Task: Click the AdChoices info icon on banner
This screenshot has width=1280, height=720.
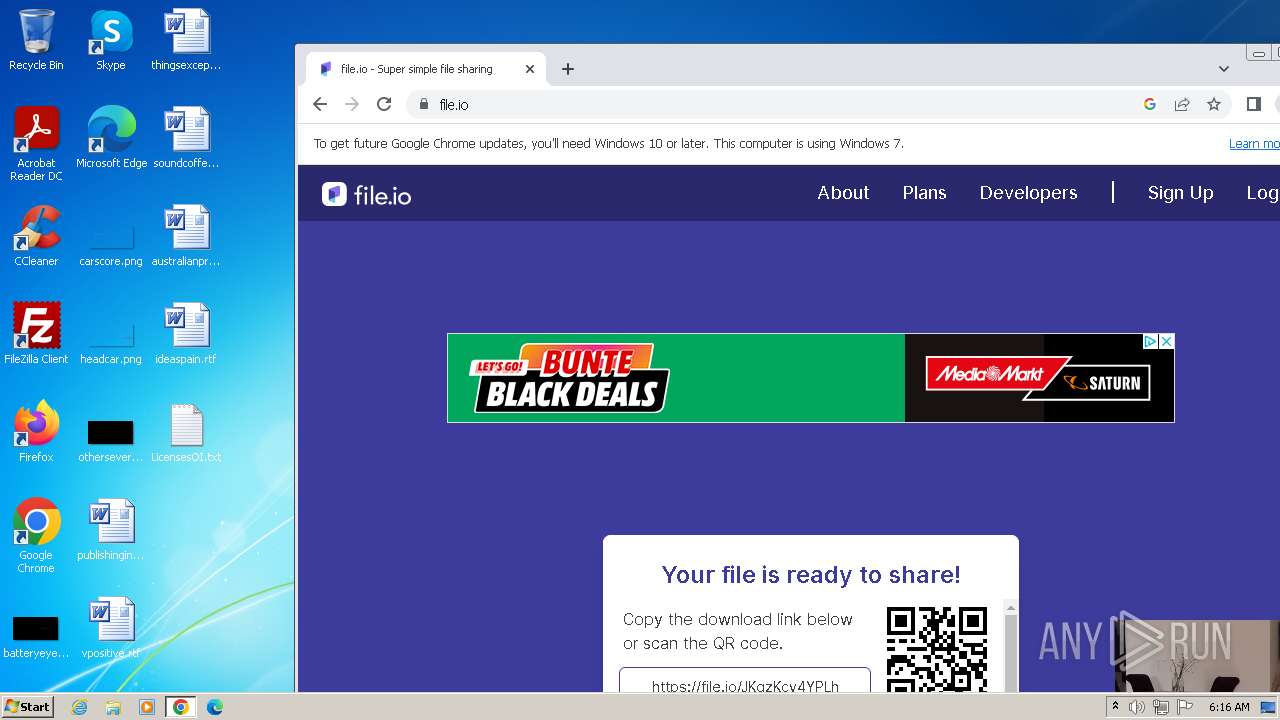Action: point(1150,341)
